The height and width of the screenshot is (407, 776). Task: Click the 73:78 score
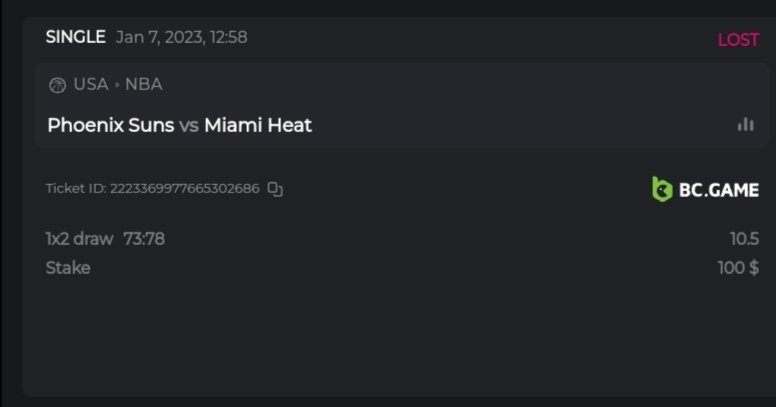coord(144,239)
